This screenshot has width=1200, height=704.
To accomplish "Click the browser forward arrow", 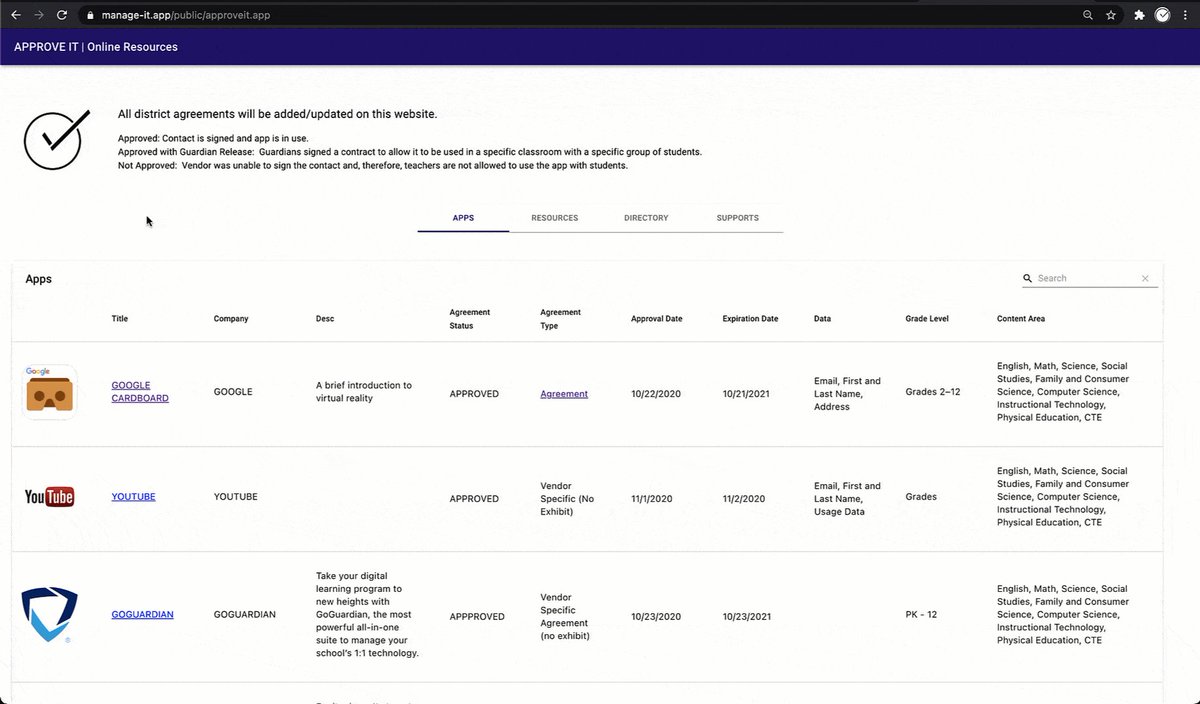I will [x=39, y=15].
